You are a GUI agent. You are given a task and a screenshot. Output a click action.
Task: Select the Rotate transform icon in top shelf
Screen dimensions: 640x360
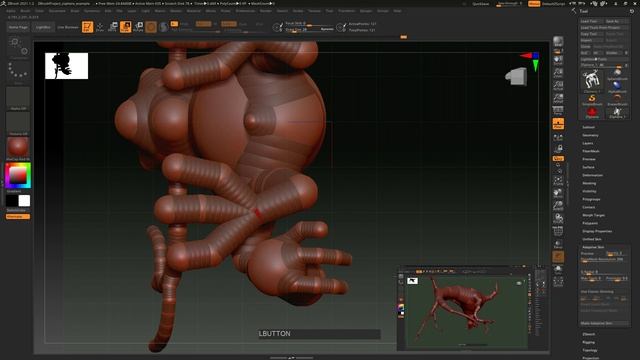point(138,27)
